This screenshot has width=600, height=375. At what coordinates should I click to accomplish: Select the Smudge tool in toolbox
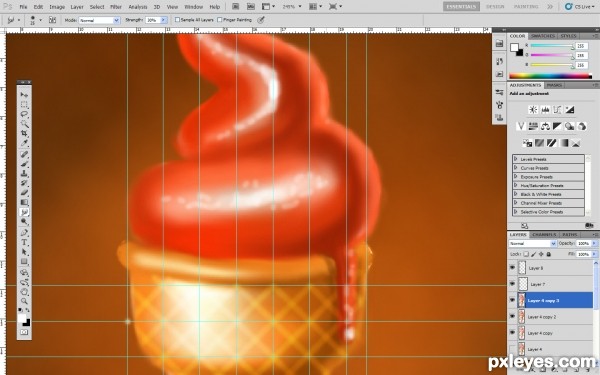[x=24, y=212]
